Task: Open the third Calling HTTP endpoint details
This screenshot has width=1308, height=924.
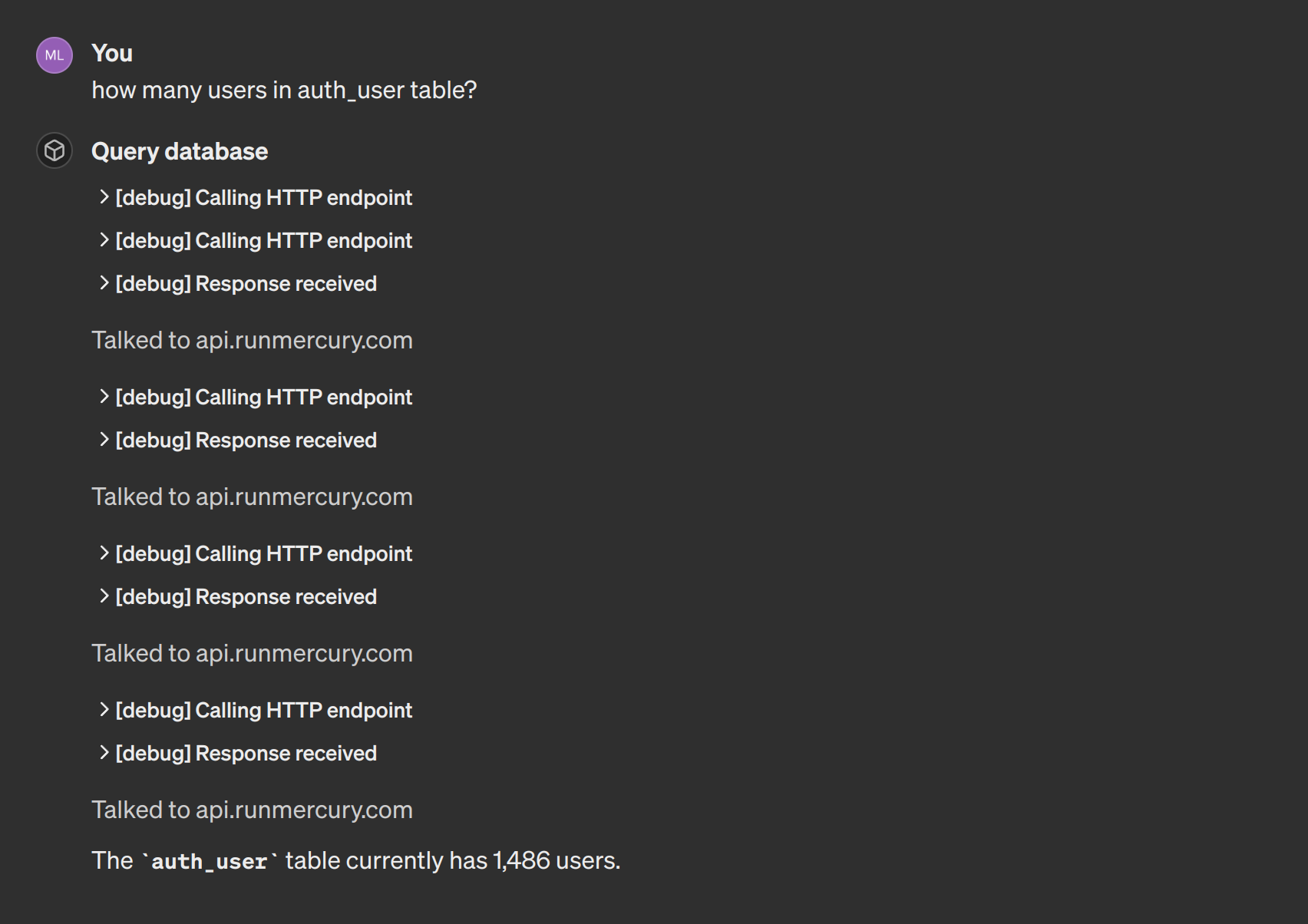Action: (x=263, y=398)
